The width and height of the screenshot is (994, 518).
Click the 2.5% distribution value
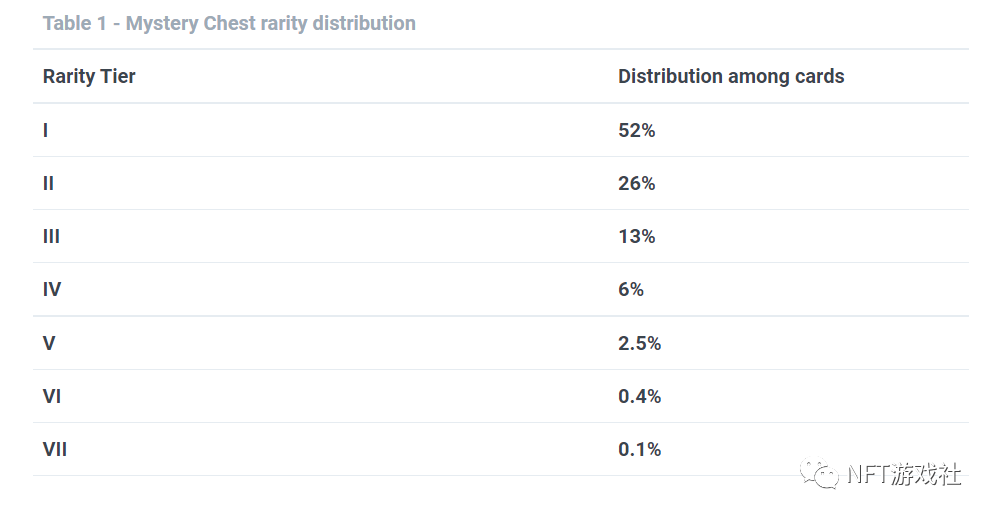pyautogui.click(x=640, y=343)
